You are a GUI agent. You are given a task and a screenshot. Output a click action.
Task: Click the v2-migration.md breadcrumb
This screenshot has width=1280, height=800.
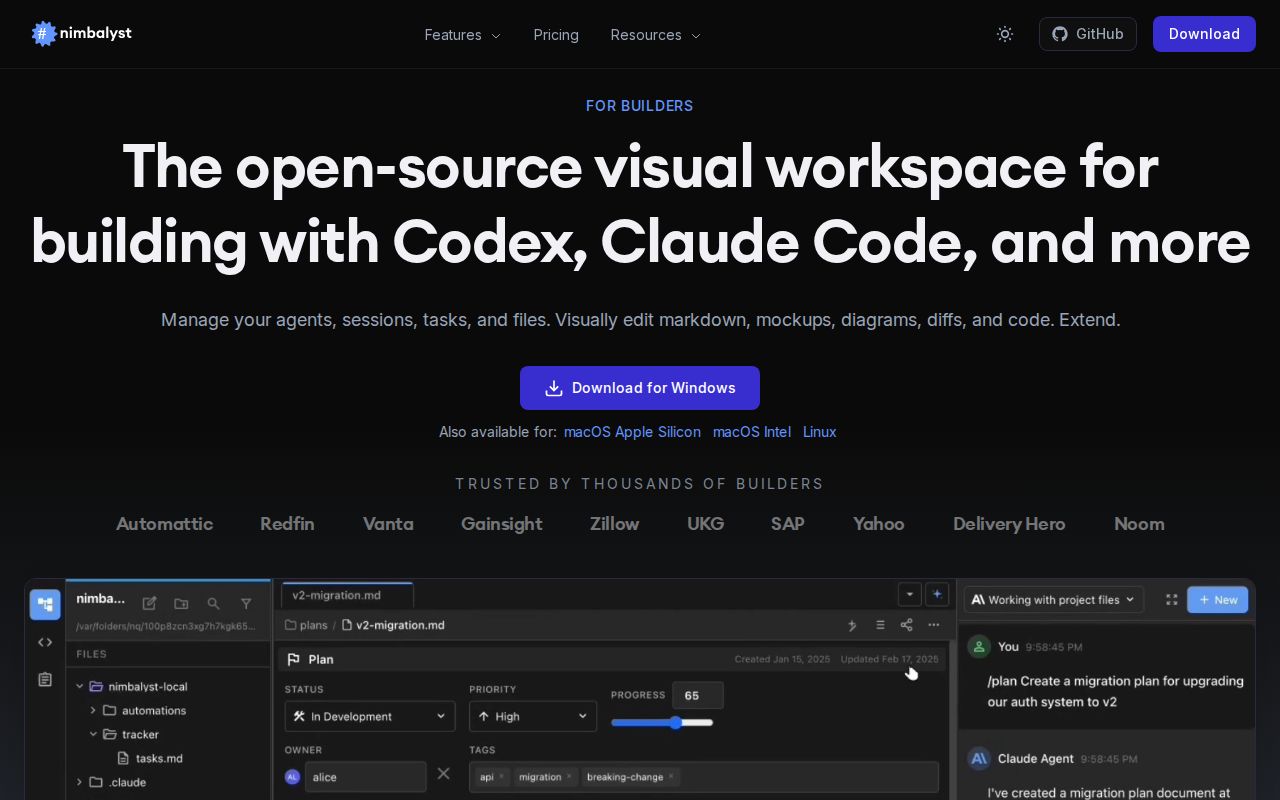click(x=393, y=625)
